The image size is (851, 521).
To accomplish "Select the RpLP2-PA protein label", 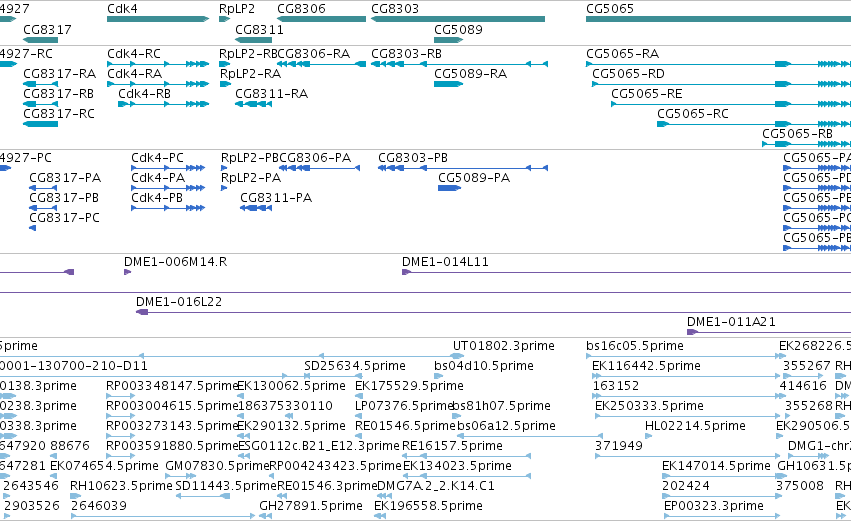I will [x=251, y=178].
